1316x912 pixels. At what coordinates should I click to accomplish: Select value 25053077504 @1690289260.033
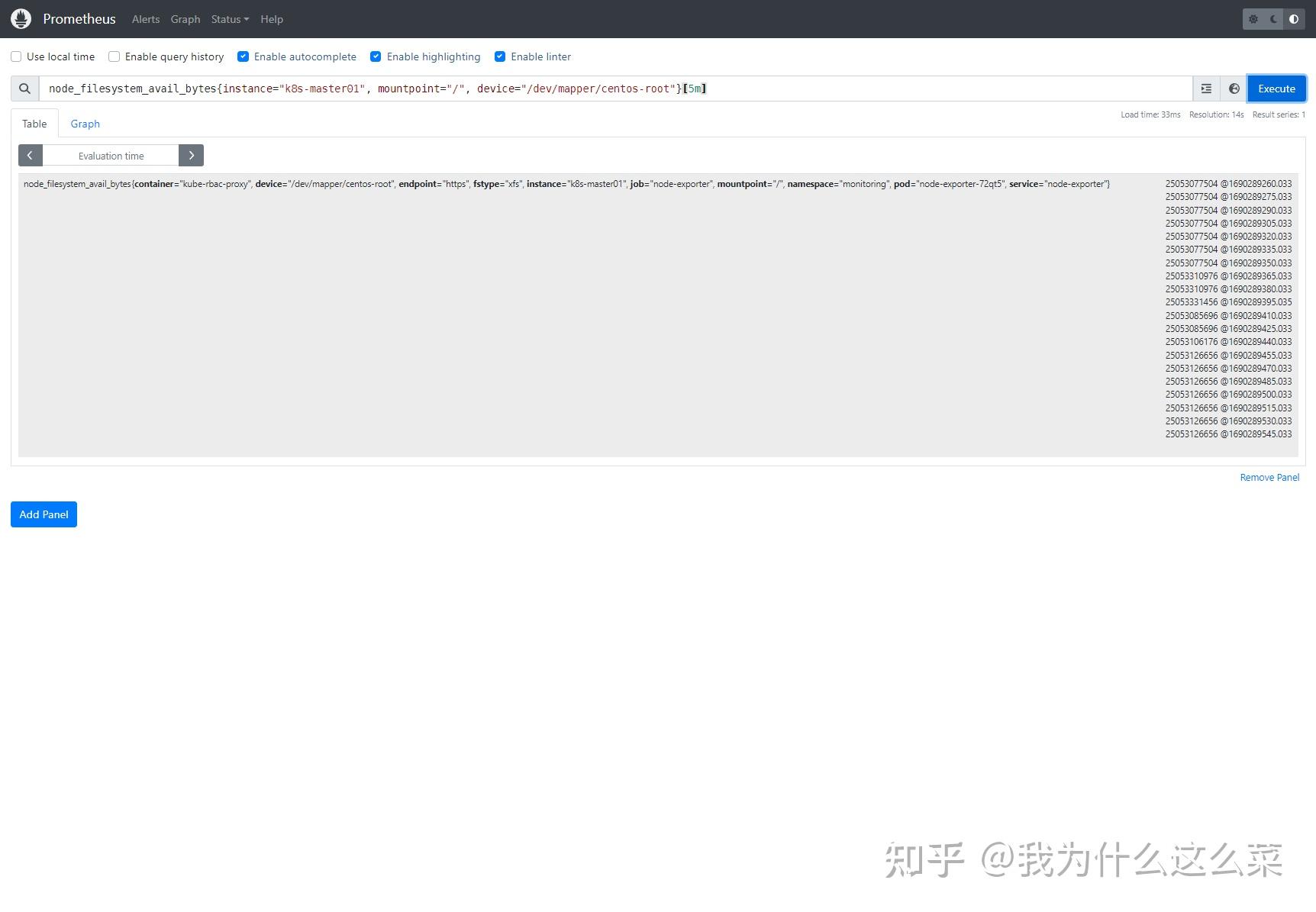pyautogui.click(x=1228, y=184)
